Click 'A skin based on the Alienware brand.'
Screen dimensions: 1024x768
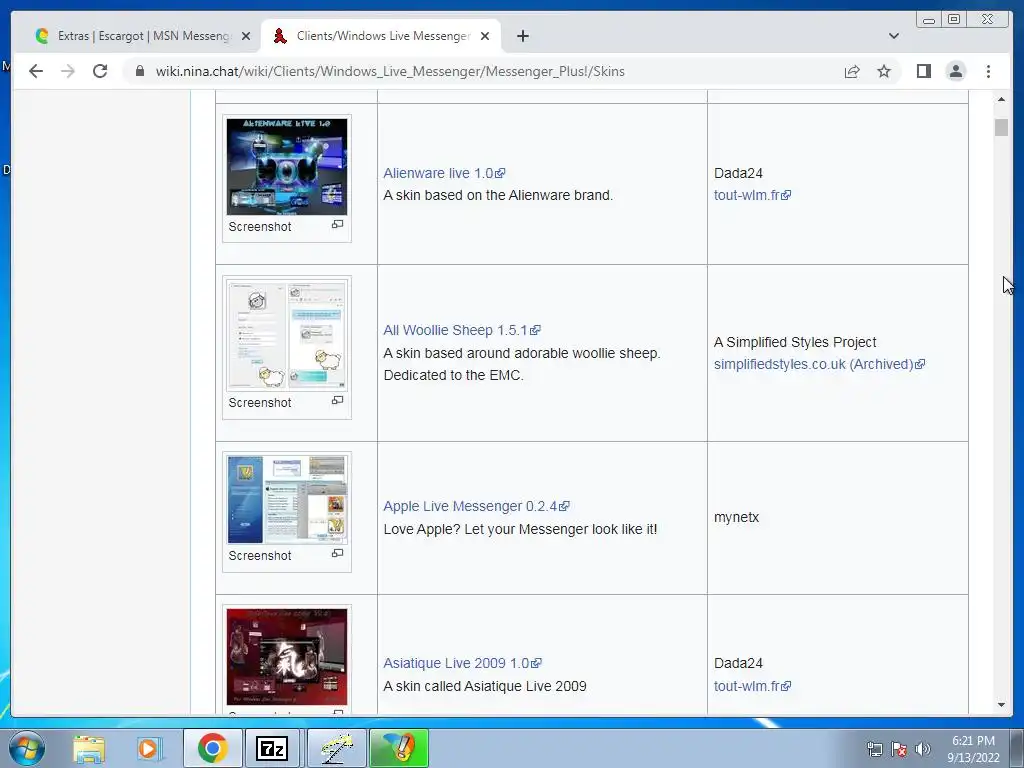pos(498,195)
